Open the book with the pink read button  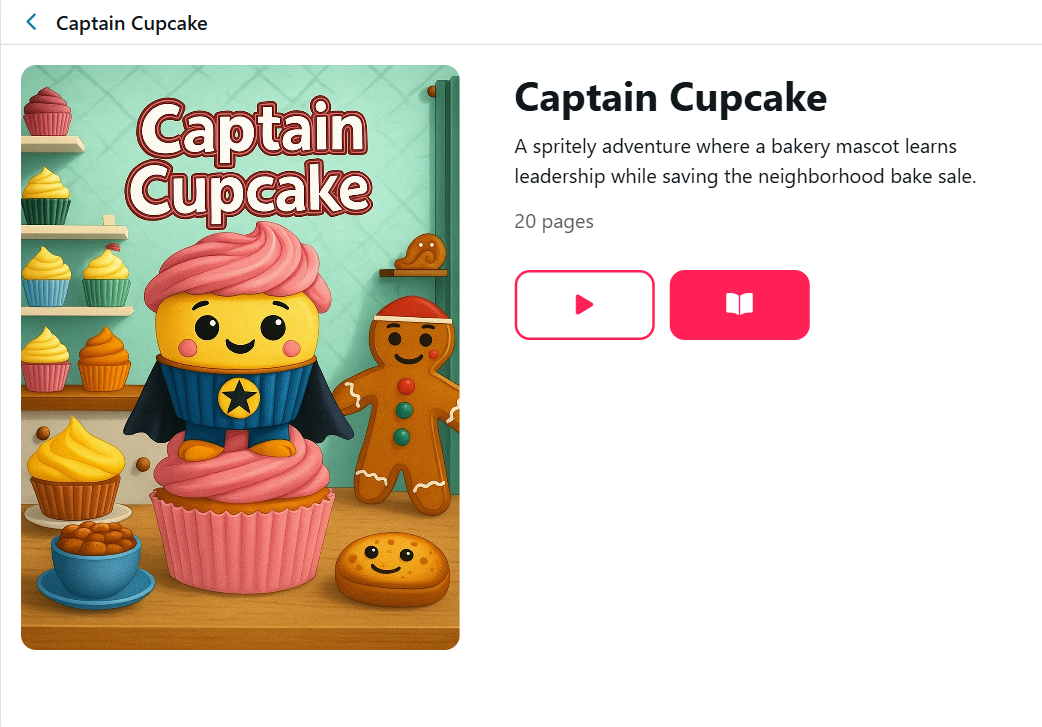(740, 305)
